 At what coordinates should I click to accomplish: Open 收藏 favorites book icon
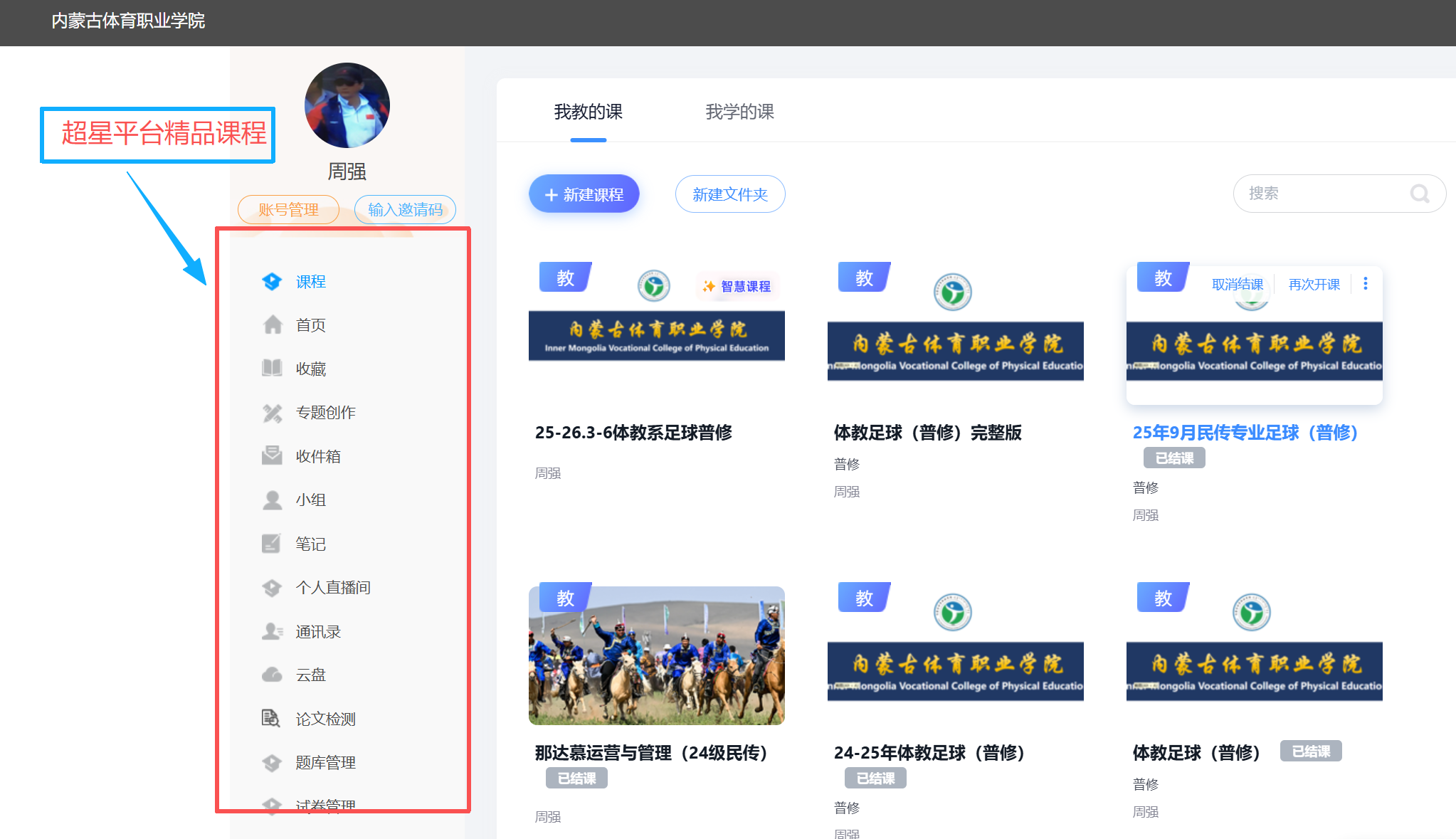pos(272,369)
